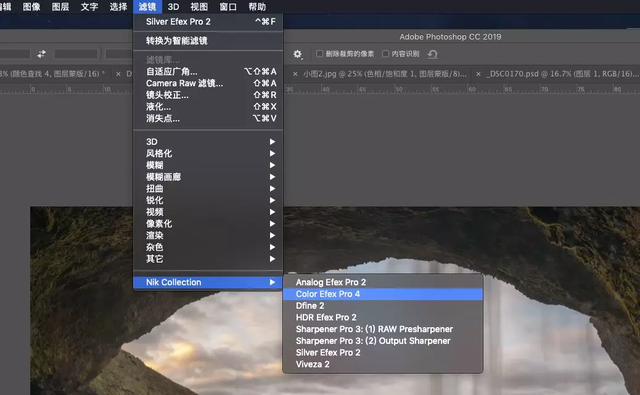Toggle 内容识别 checkbox

[x=385, y=53]
